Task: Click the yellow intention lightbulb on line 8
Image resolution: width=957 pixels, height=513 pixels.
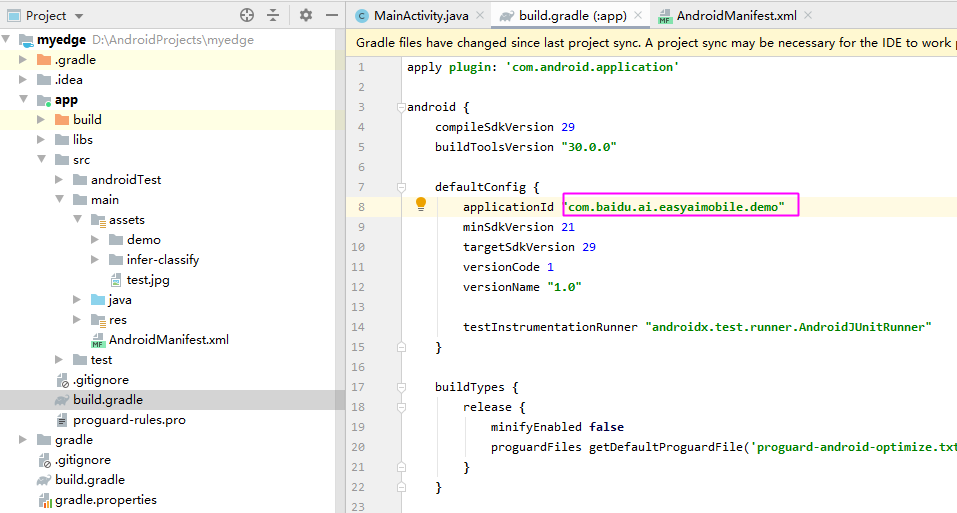Action: [421, 204]
